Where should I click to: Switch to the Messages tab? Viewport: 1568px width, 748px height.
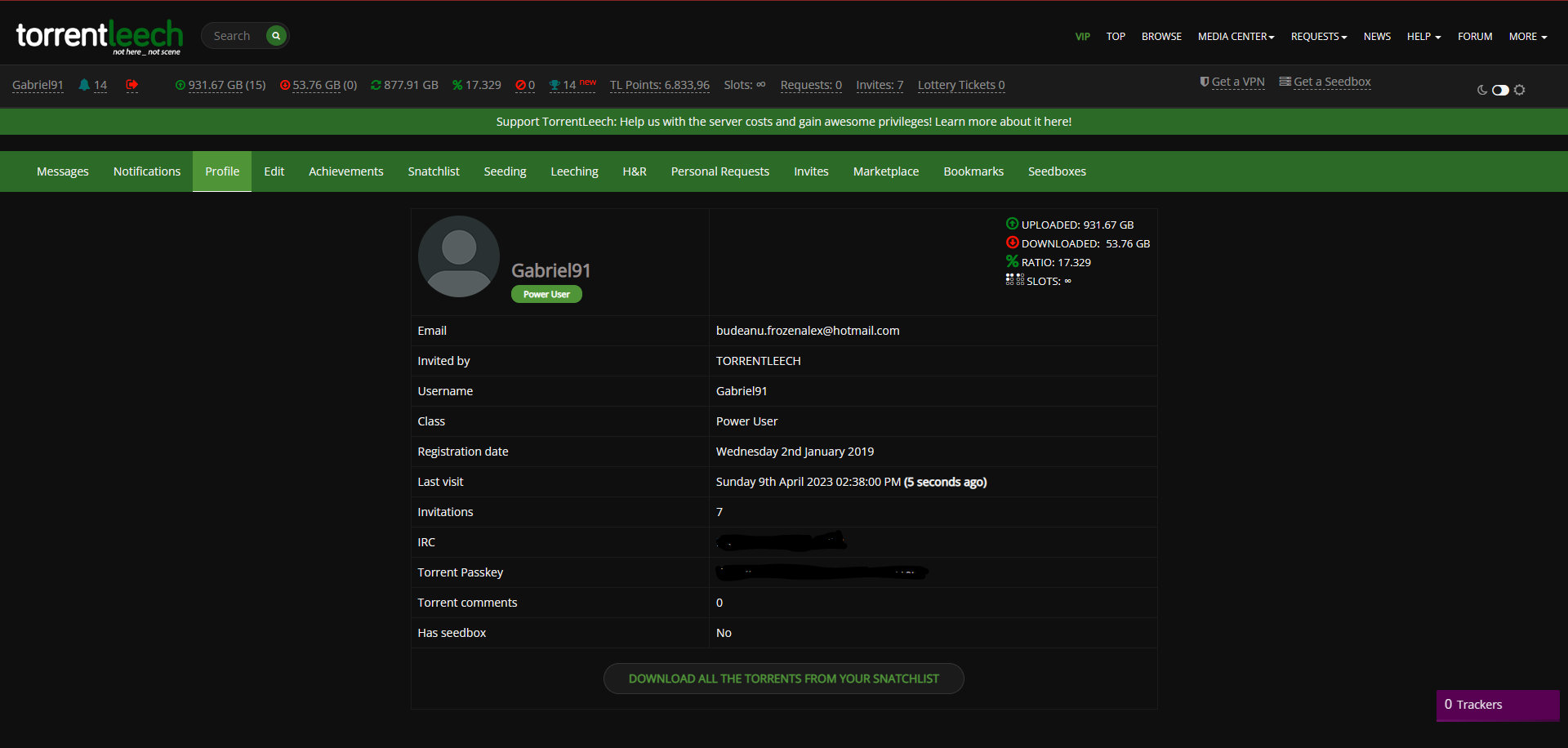(63, 171)
